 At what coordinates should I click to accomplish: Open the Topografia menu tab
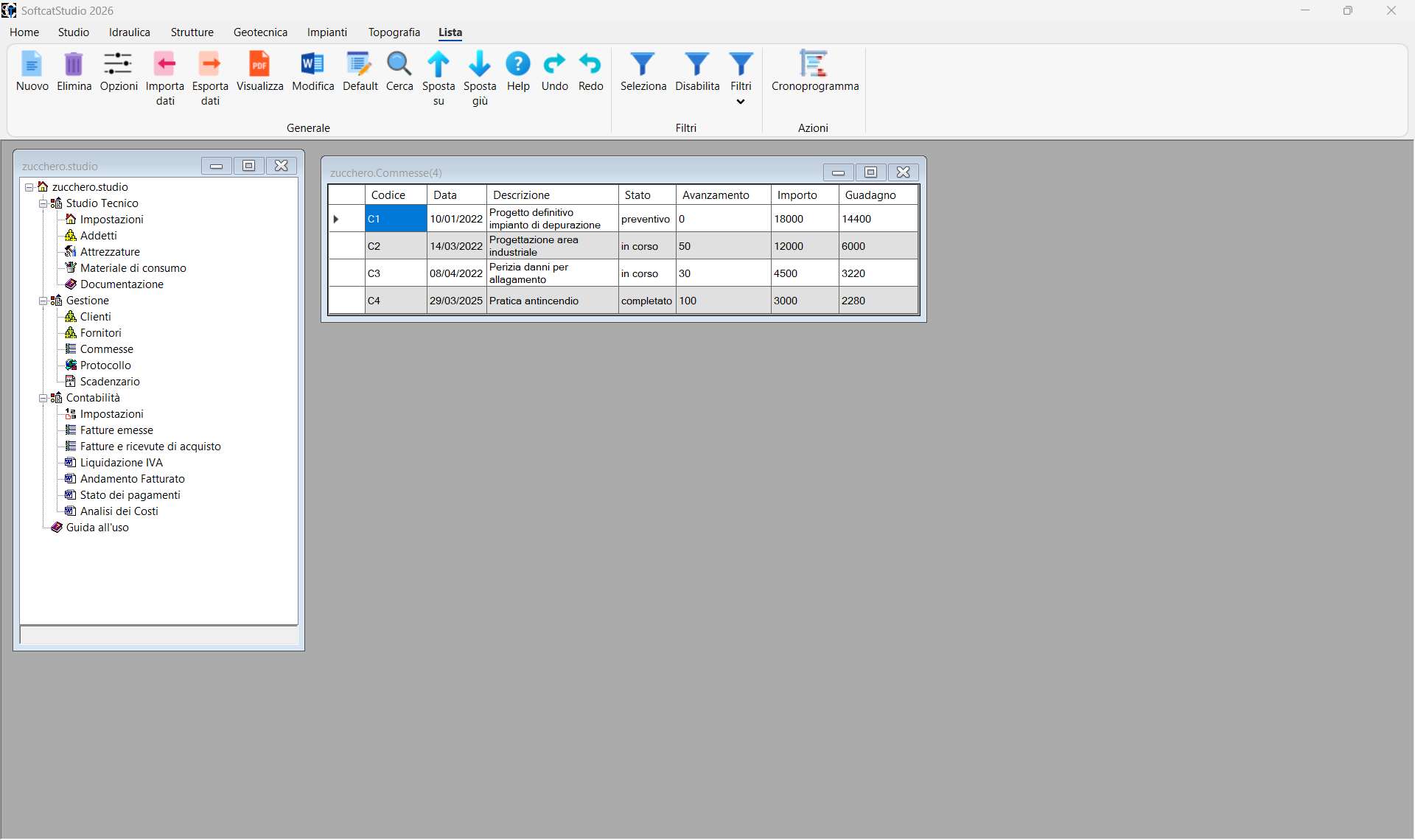(x=394, y=32)
